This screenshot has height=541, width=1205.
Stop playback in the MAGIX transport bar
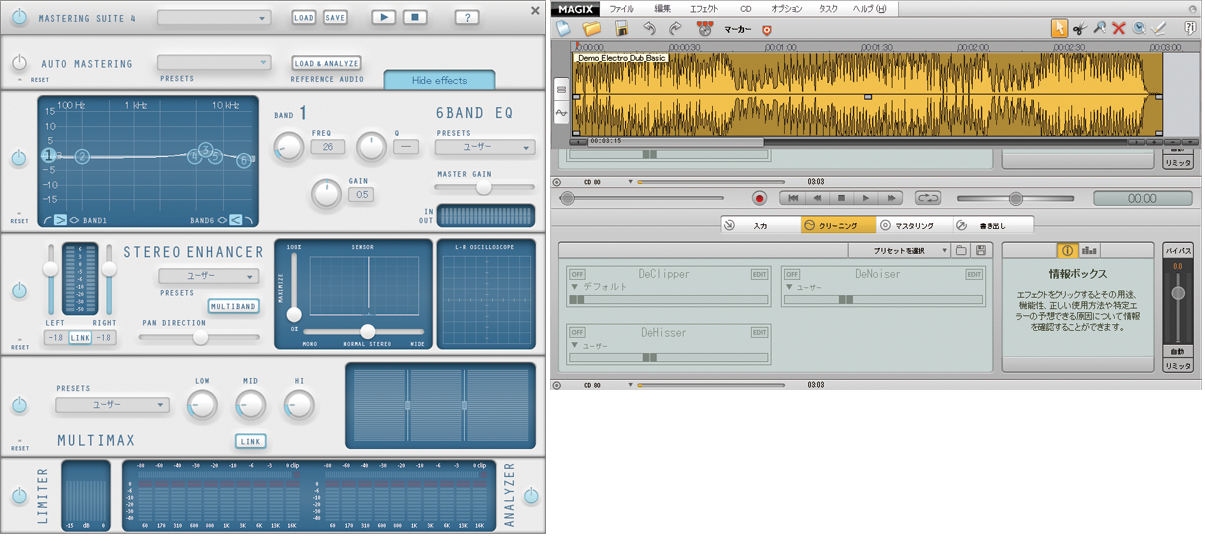click(x=842, y=199)
